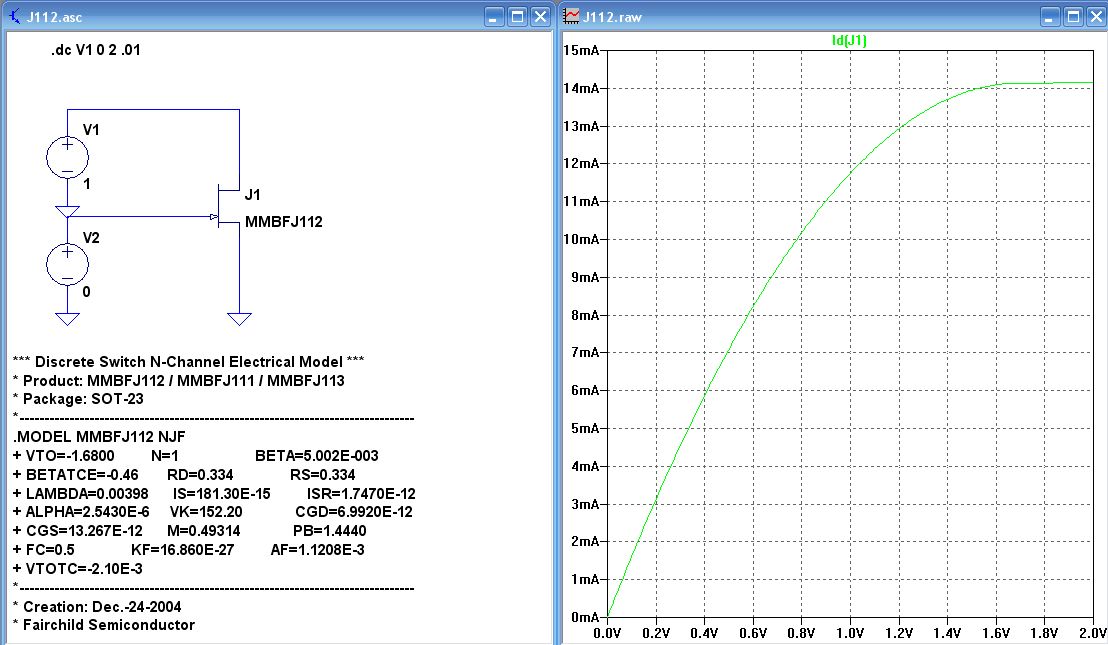Click the 1.6V label on horizontal axis
Screen dimensions: 1108x645
996,633
